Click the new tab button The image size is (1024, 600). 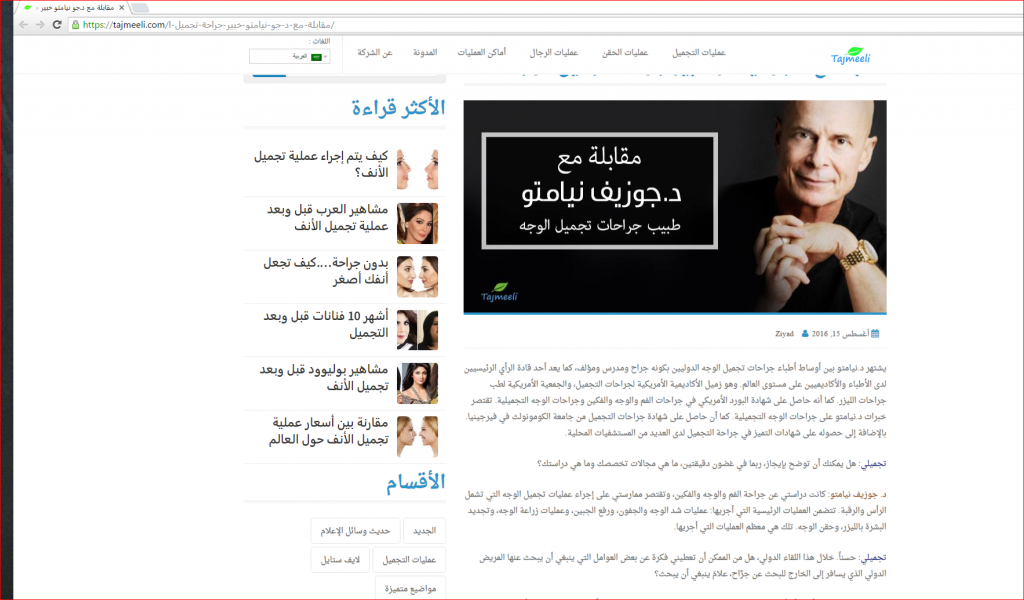tap(140, 8)
